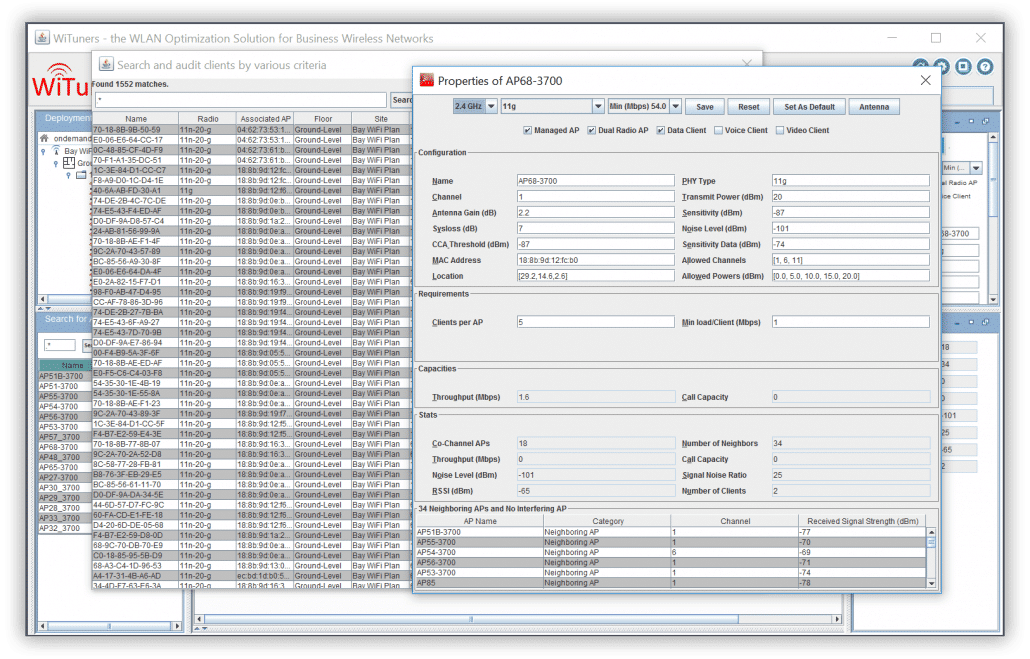
Task: Click the ondemand home icon in deployment tree
Action: pyautogui.click(x=44, y=139)
